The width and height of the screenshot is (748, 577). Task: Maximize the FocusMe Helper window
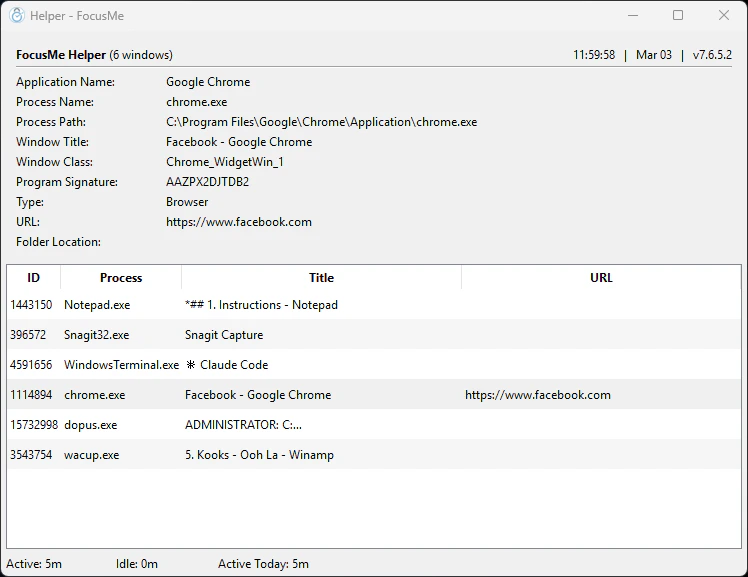[678, 15]
